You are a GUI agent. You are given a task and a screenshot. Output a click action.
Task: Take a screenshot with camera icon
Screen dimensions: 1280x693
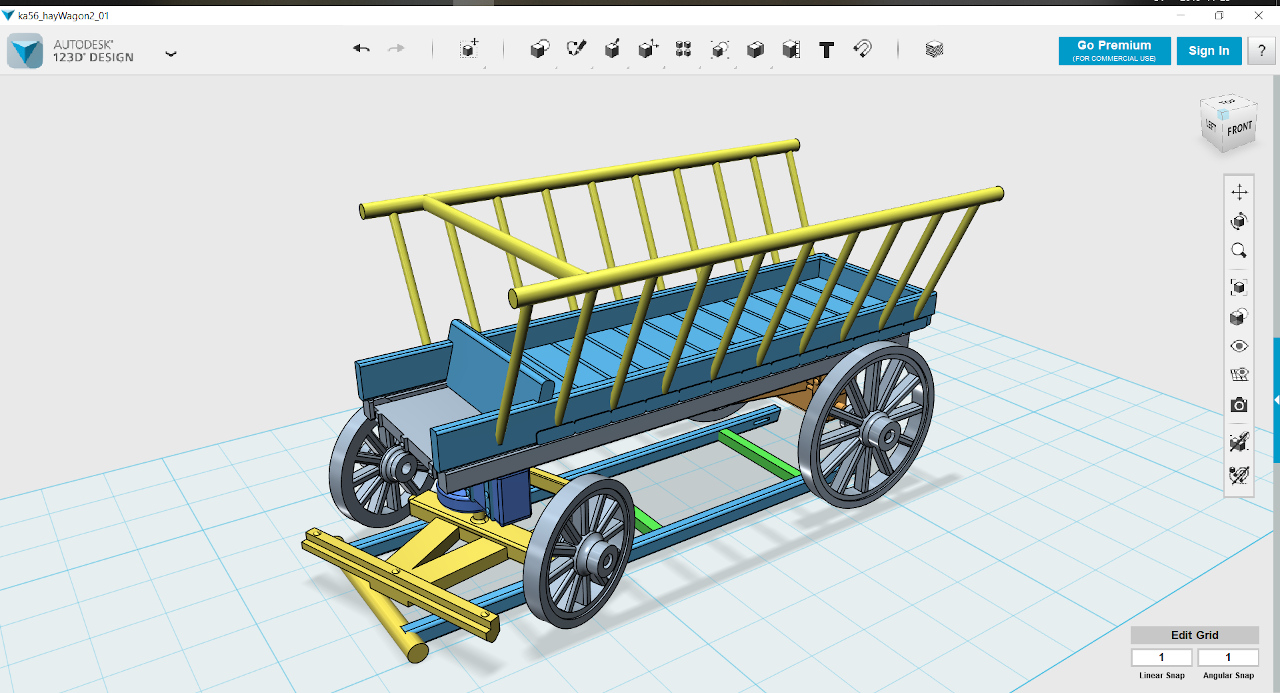click(1239, 405)
